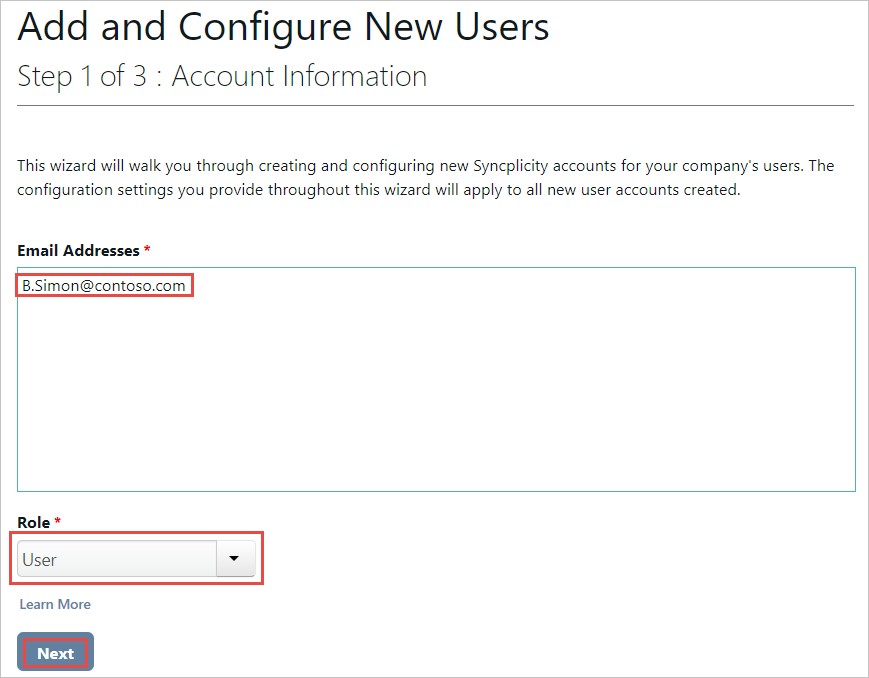Select the Role combo box showing User
Image resolution: width=869 pixels, height=678 pixels.
117,559
